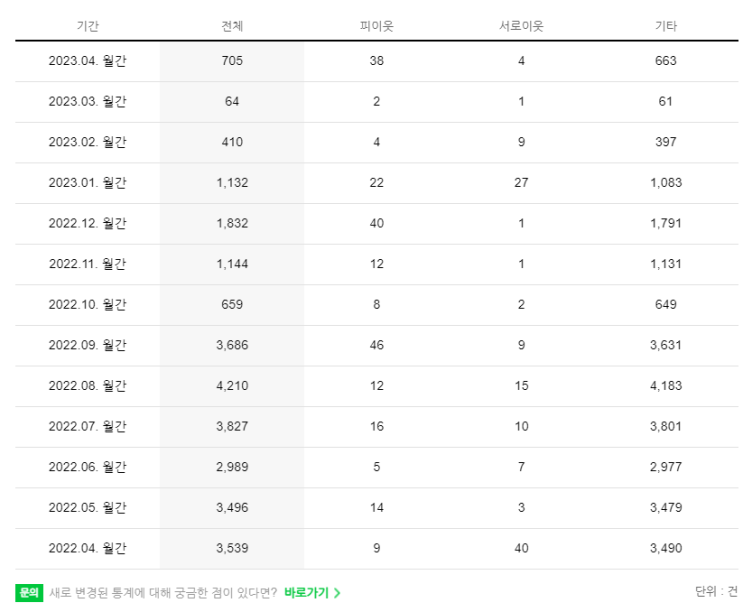This screenshot has width=743, height=612.
Task: Click the arrow next to 바로가기
Action: [338, 592]
